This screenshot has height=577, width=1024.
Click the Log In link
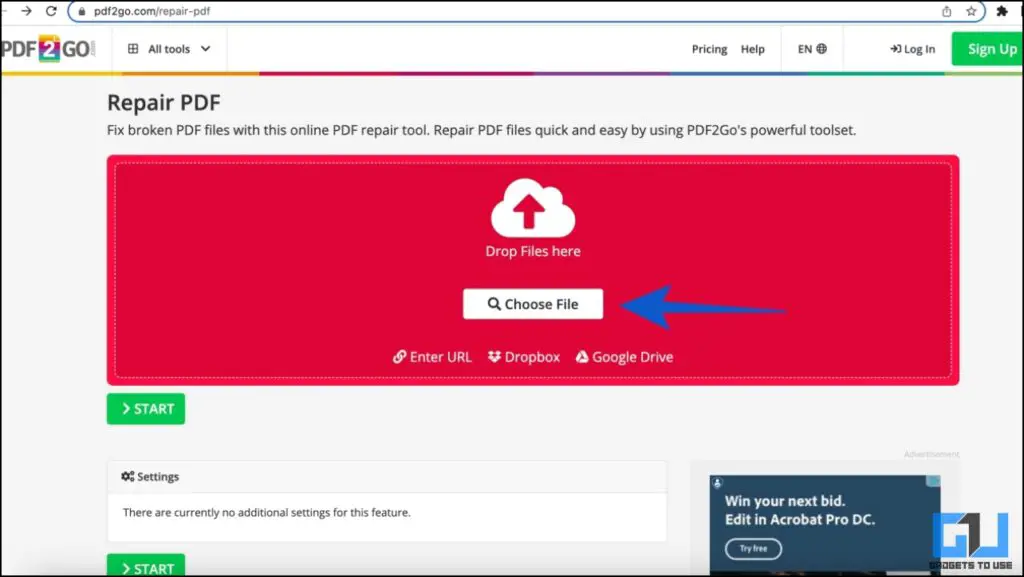(912, 49)
